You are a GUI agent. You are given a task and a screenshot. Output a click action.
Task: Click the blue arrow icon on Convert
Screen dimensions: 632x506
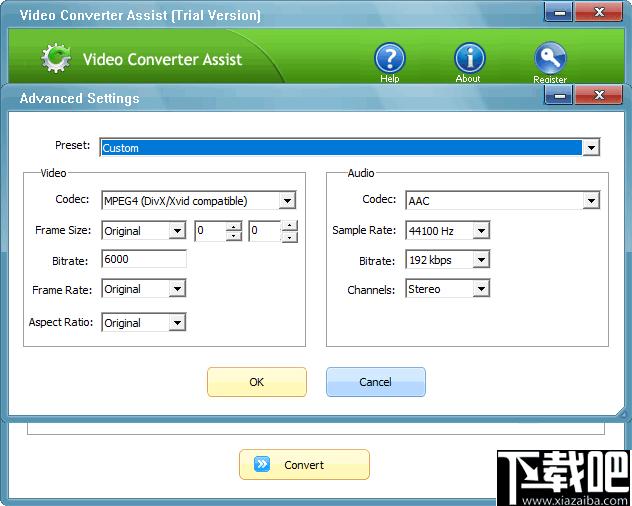click(262, 464)
